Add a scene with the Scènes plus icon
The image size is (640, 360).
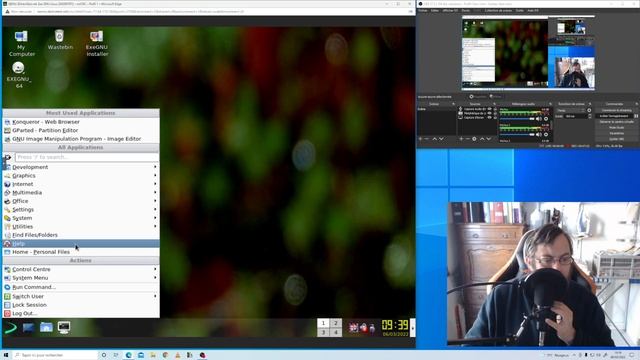tap(420, 139)
